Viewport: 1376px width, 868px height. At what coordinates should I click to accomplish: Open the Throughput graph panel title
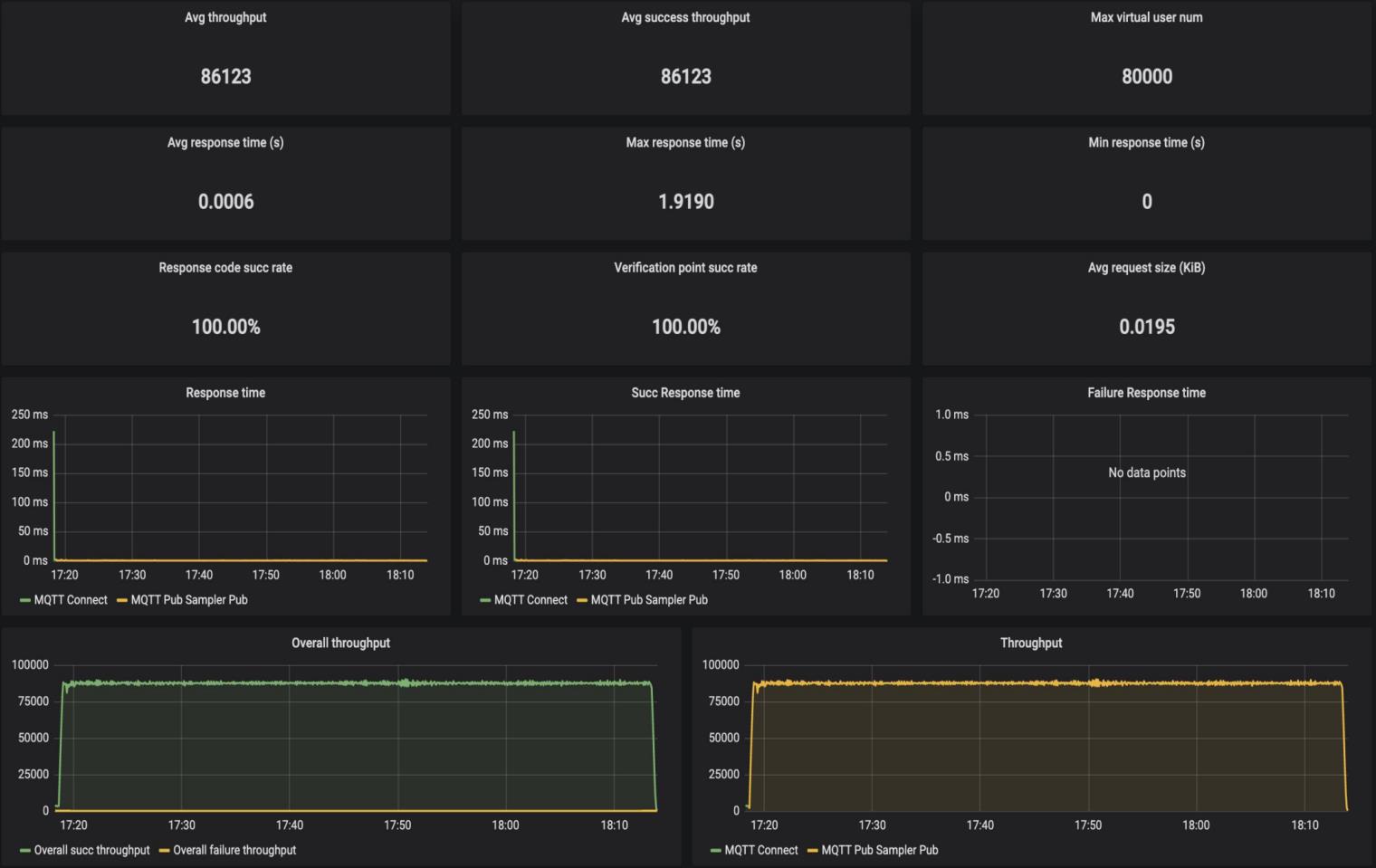(x=1031, y=643)
